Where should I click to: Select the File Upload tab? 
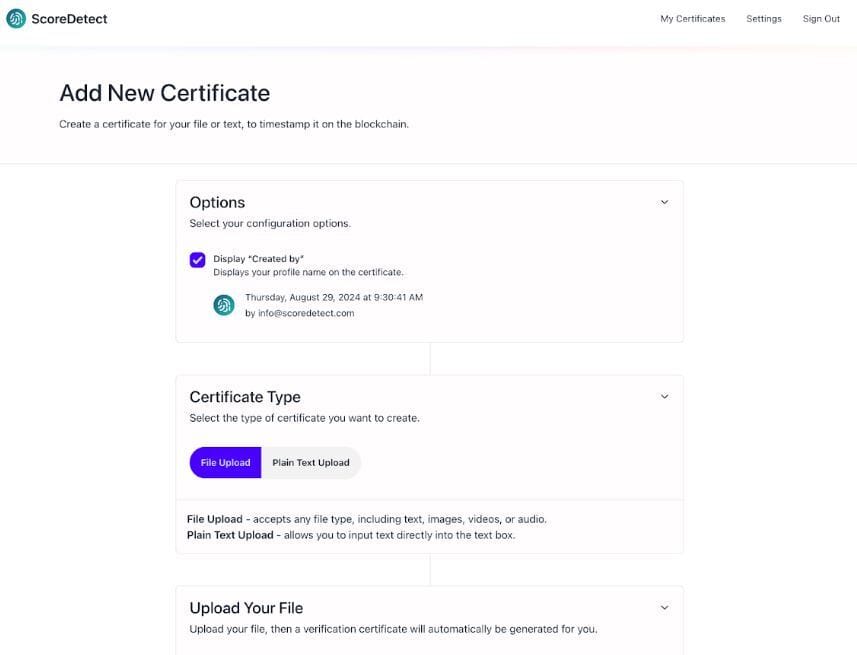coord(225,463)
